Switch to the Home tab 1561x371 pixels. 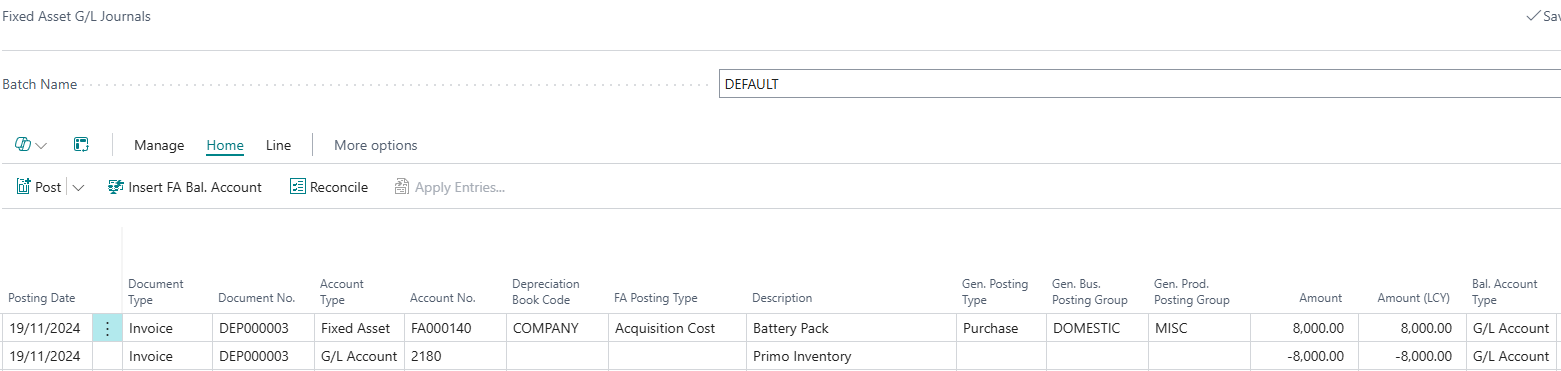[x=225, y=145]
